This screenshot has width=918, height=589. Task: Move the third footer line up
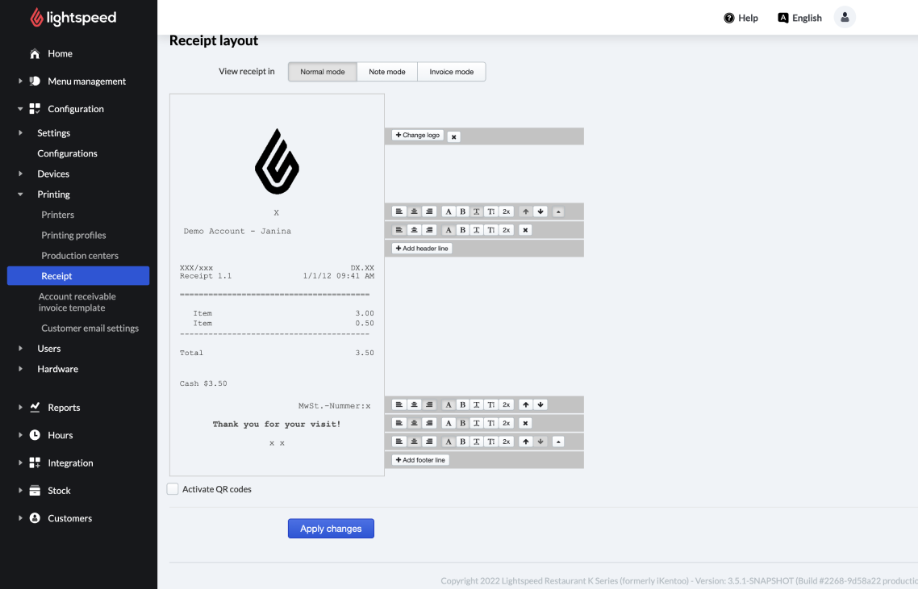[525, 441]
